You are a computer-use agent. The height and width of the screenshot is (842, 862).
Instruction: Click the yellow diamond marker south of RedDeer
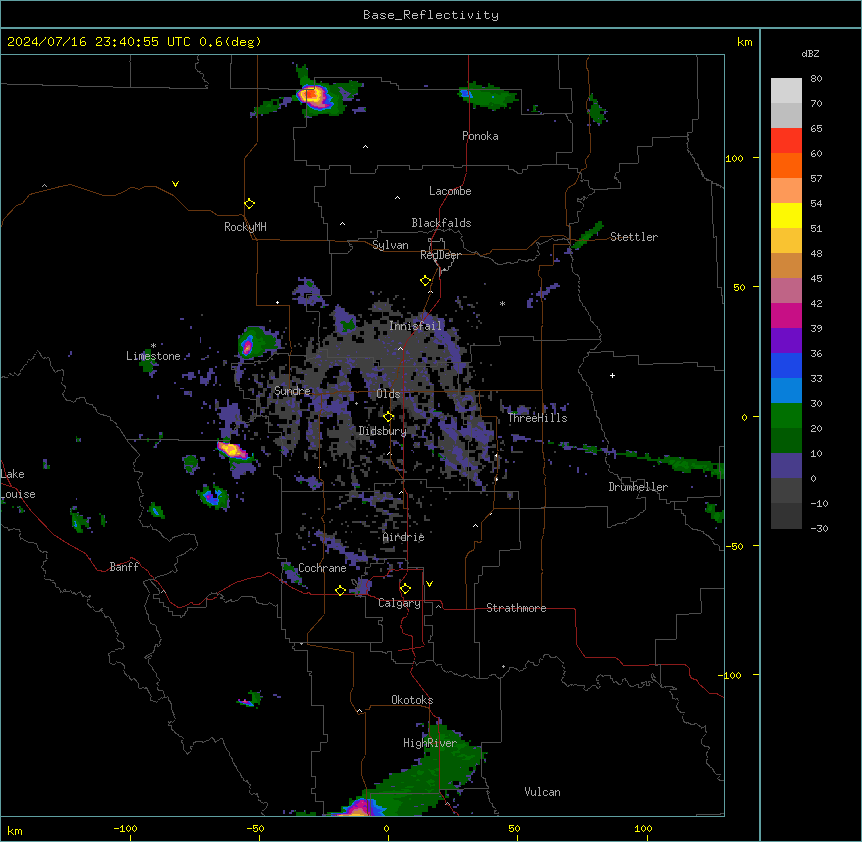point(425,281)
